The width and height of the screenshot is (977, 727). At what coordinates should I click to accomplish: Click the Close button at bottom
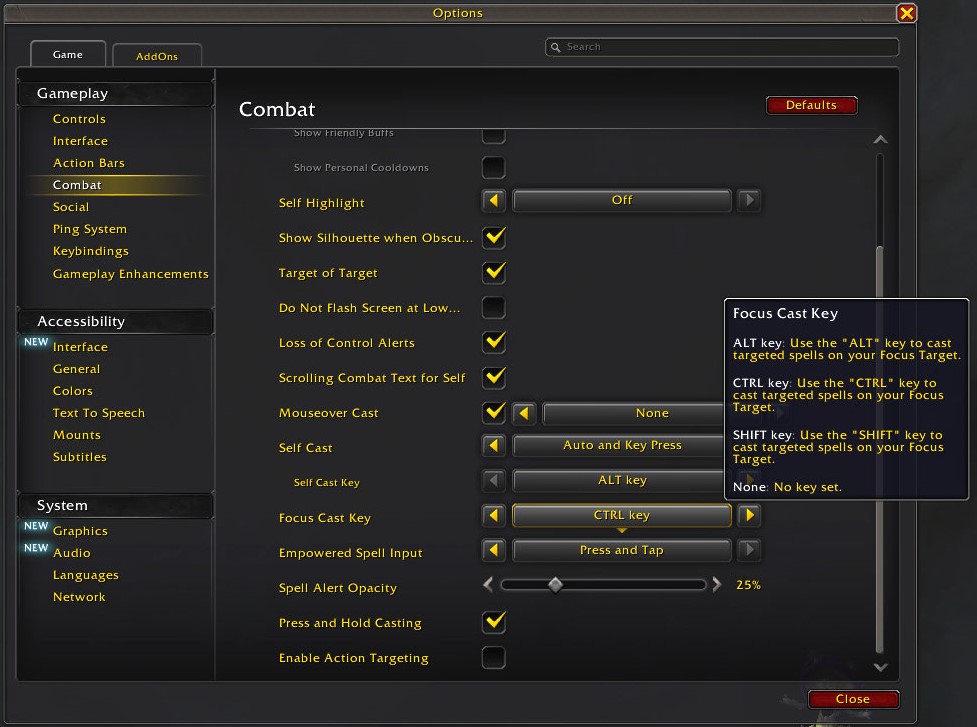(852, 699)
